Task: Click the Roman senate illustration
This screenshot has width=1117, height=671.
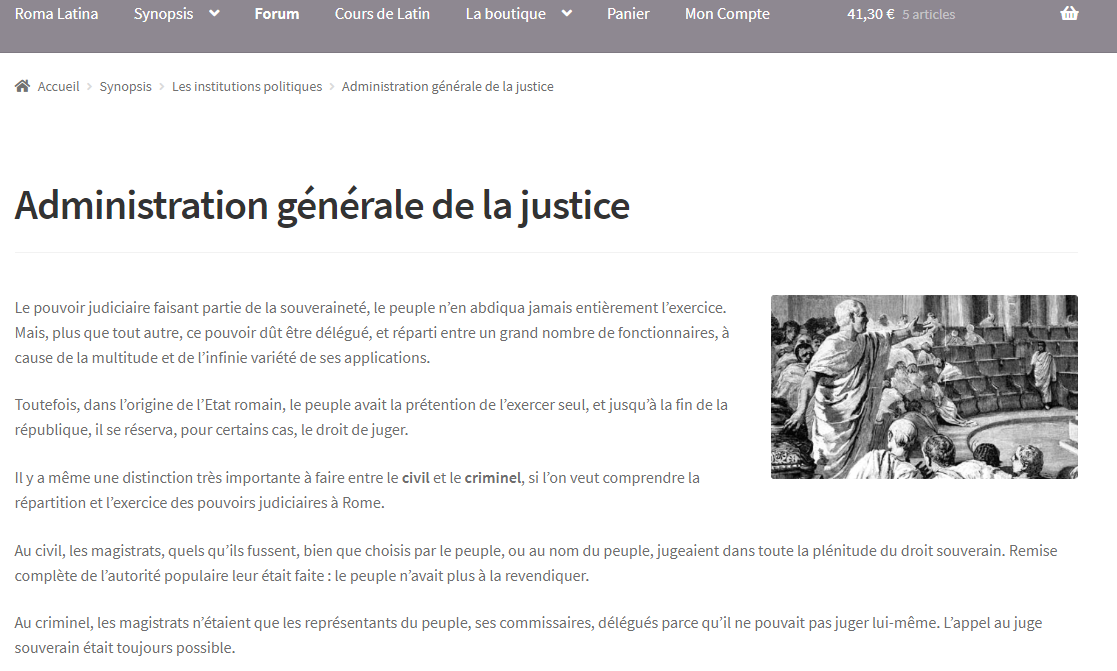Action: point(924,386)
